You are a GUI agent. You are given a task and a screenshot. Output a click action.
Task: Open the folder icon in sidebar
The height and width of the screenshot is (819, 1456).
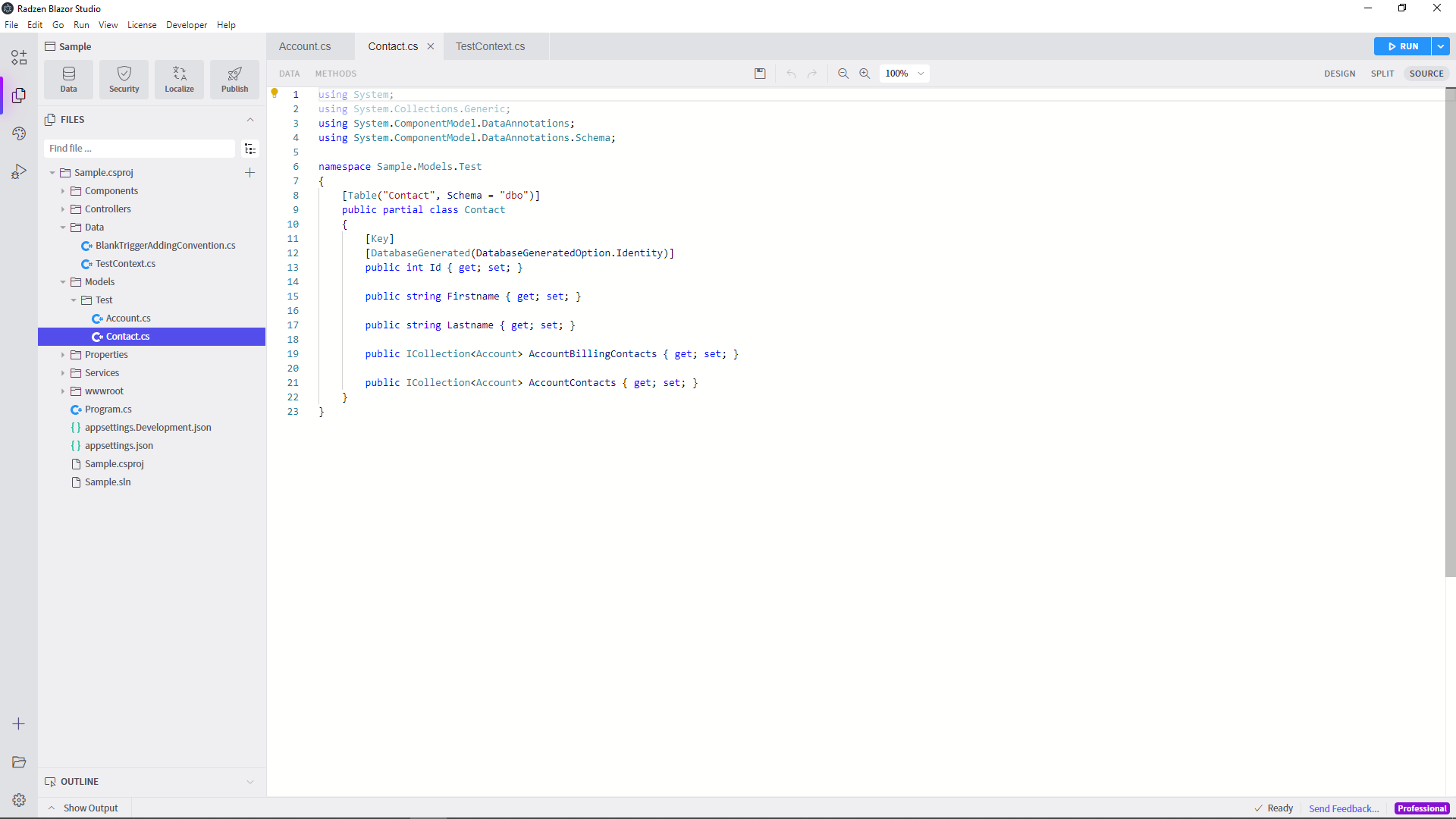tap(19, 762)
